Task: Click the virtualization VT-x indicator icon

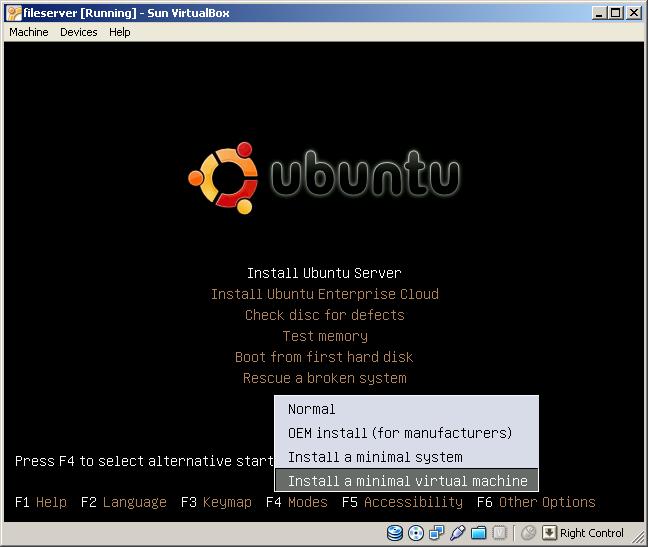Action: pos(499,533)
